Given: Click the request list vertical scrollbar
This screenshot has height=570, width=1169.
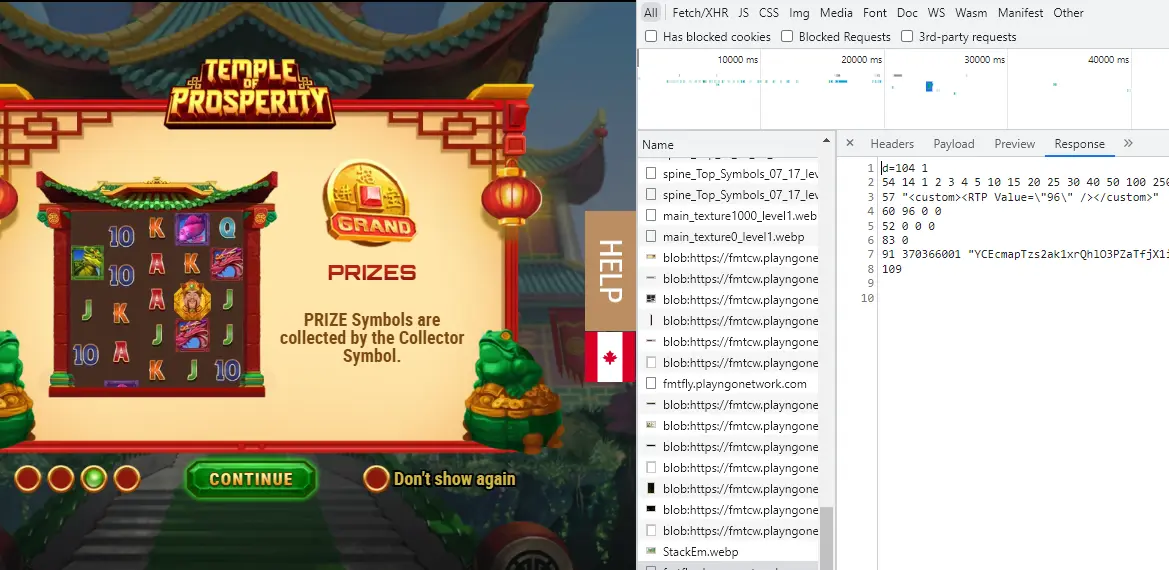Looking at the screenshot, I should click(826, 536).
